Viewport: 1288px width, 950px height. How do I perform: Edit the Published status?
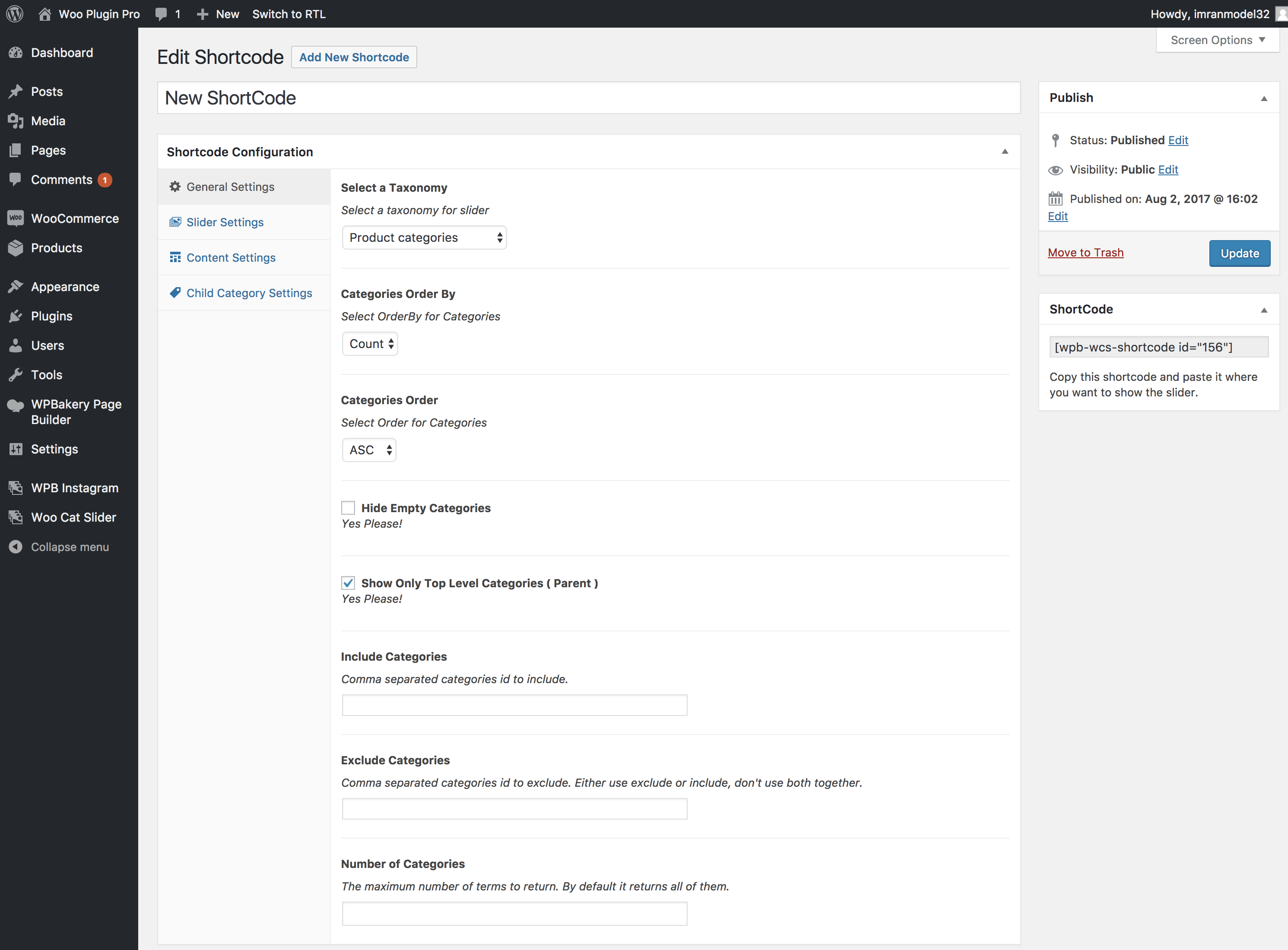1177,140
